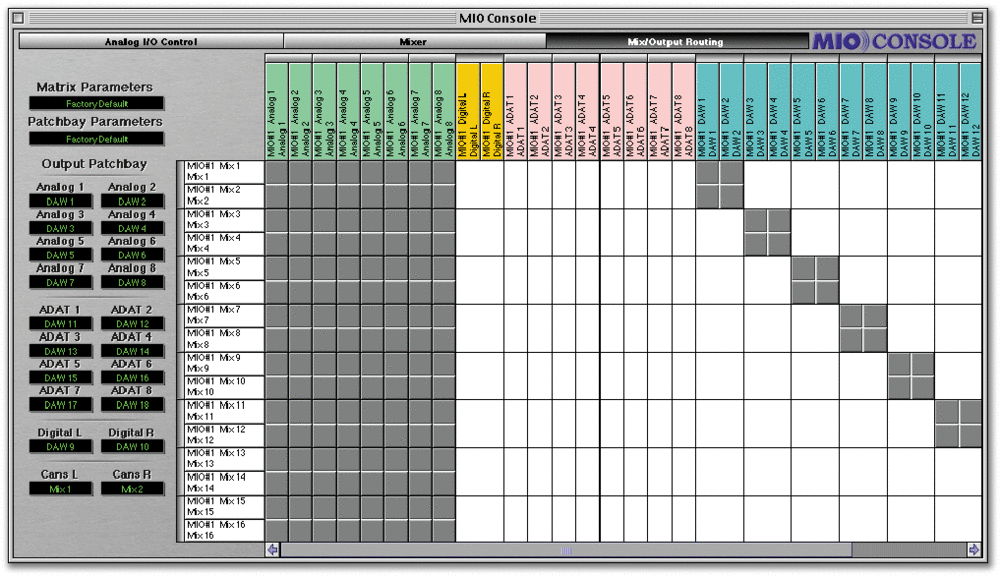Enable the Mix 1 to Digital L routing cell
1000x577 pixels.
pos(468,172)
